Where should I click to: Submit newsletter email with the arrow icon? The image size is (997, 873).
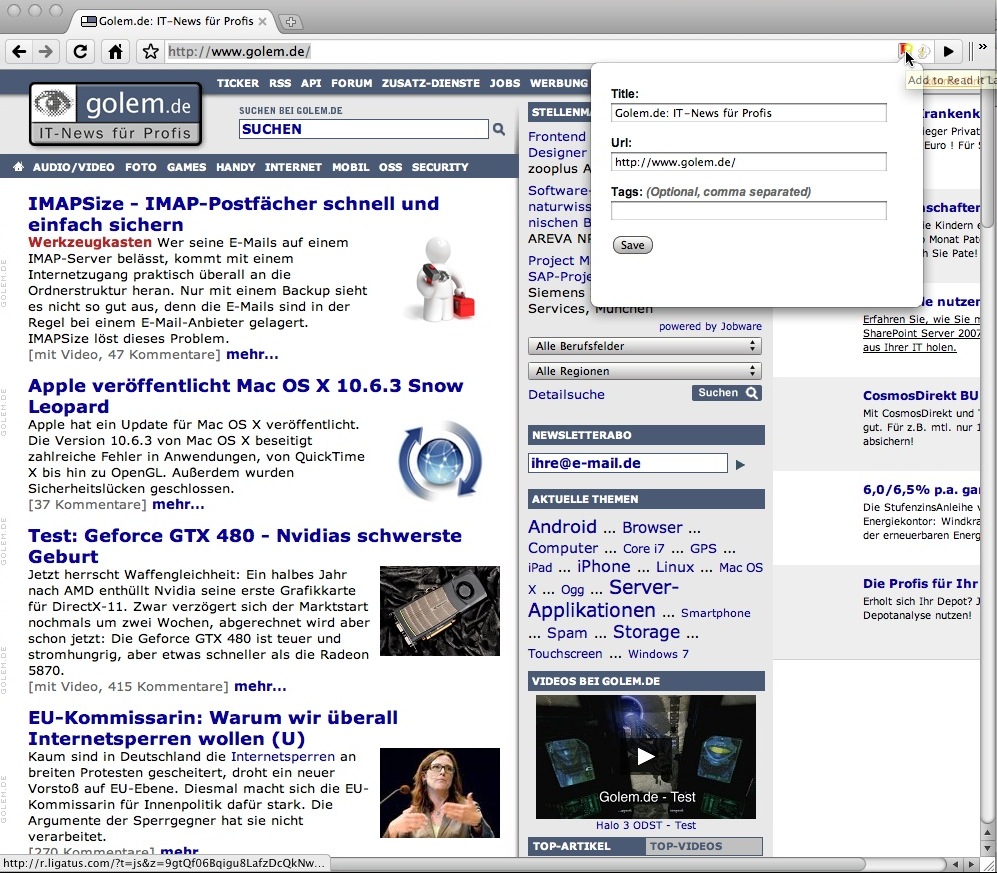coord(740,464)
